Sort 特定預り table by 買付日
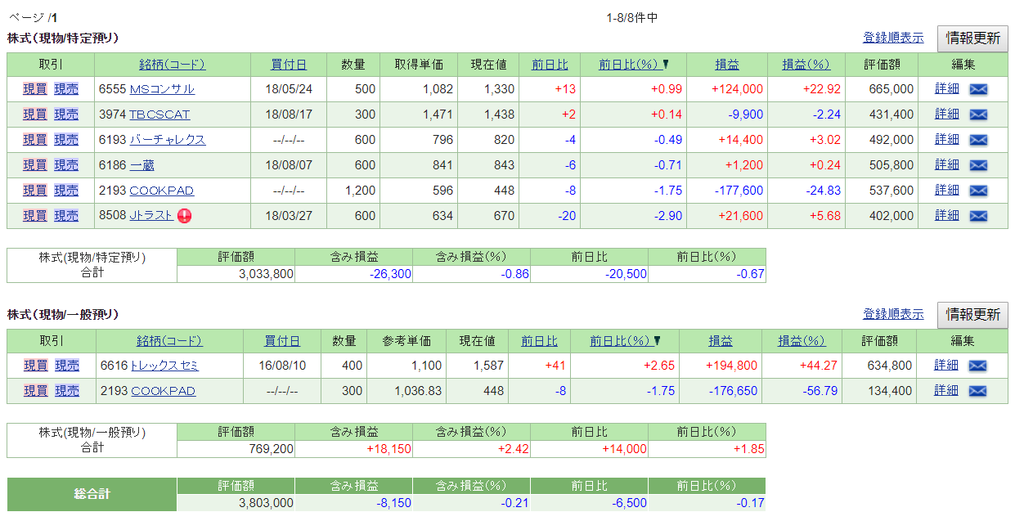Screen dimensions: 1024x530 tap(289, 65)
